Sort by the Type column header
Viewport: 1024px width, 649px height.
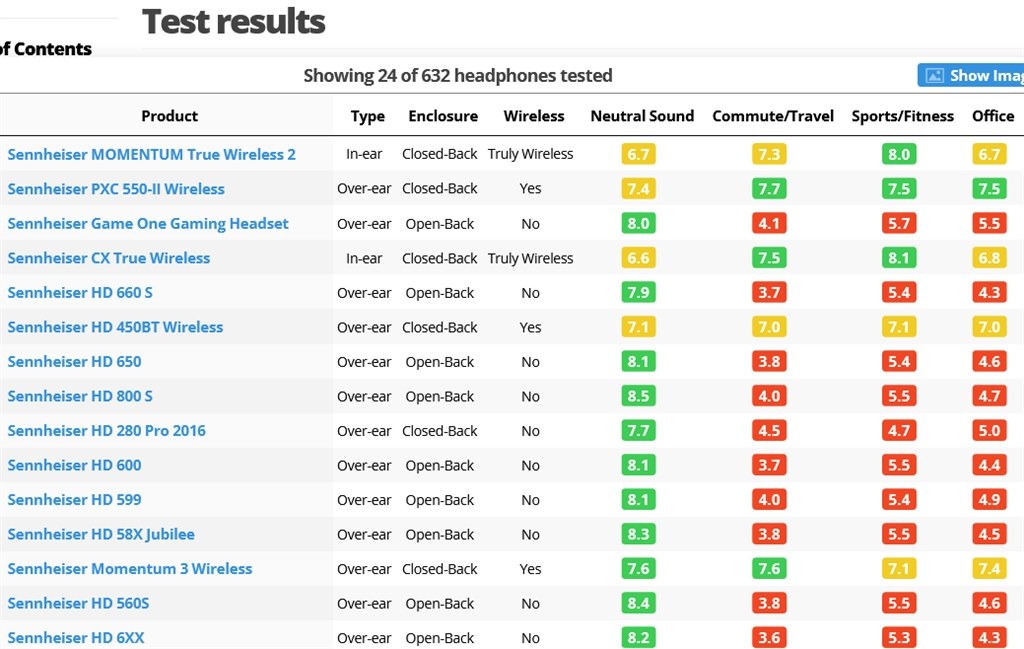367,116
